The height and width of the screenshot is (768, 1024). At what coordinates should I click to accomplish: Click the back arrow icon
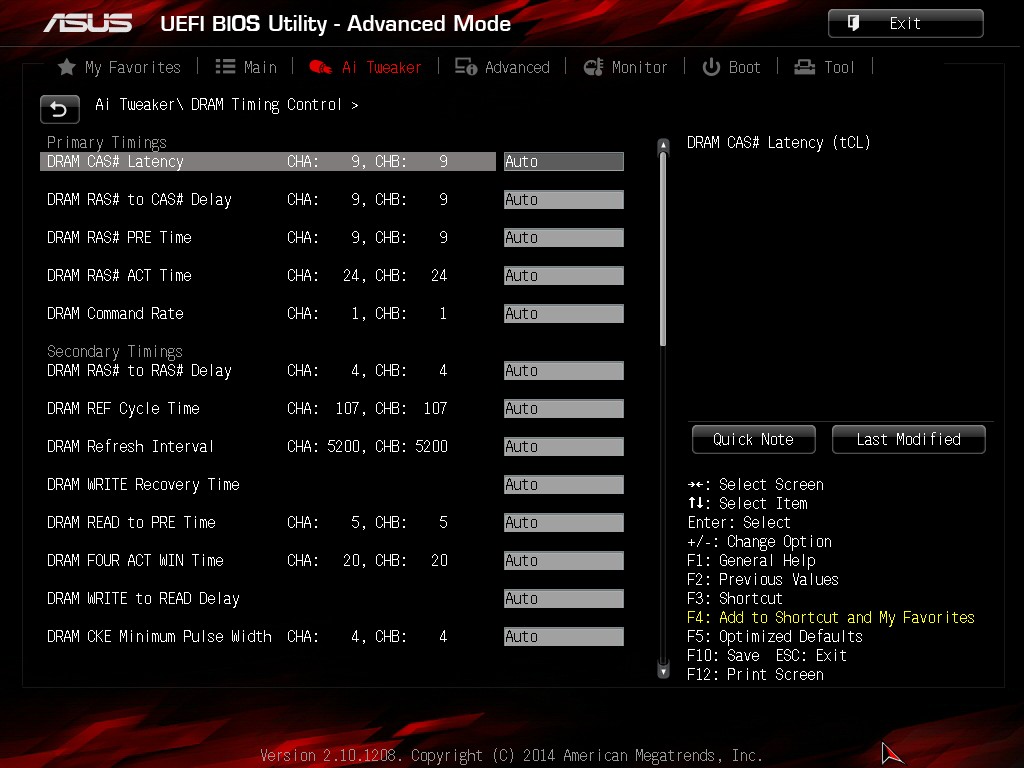pos(59,108)
